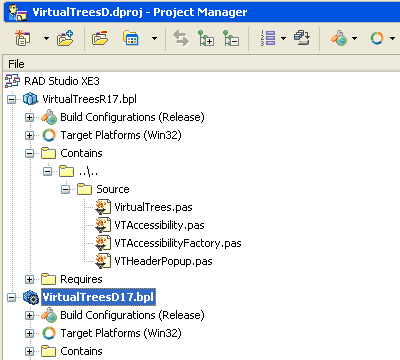The image size is (400, 360).
Task: Click the Target Platforms toolbar ring icon
Action: pos(377,38)
